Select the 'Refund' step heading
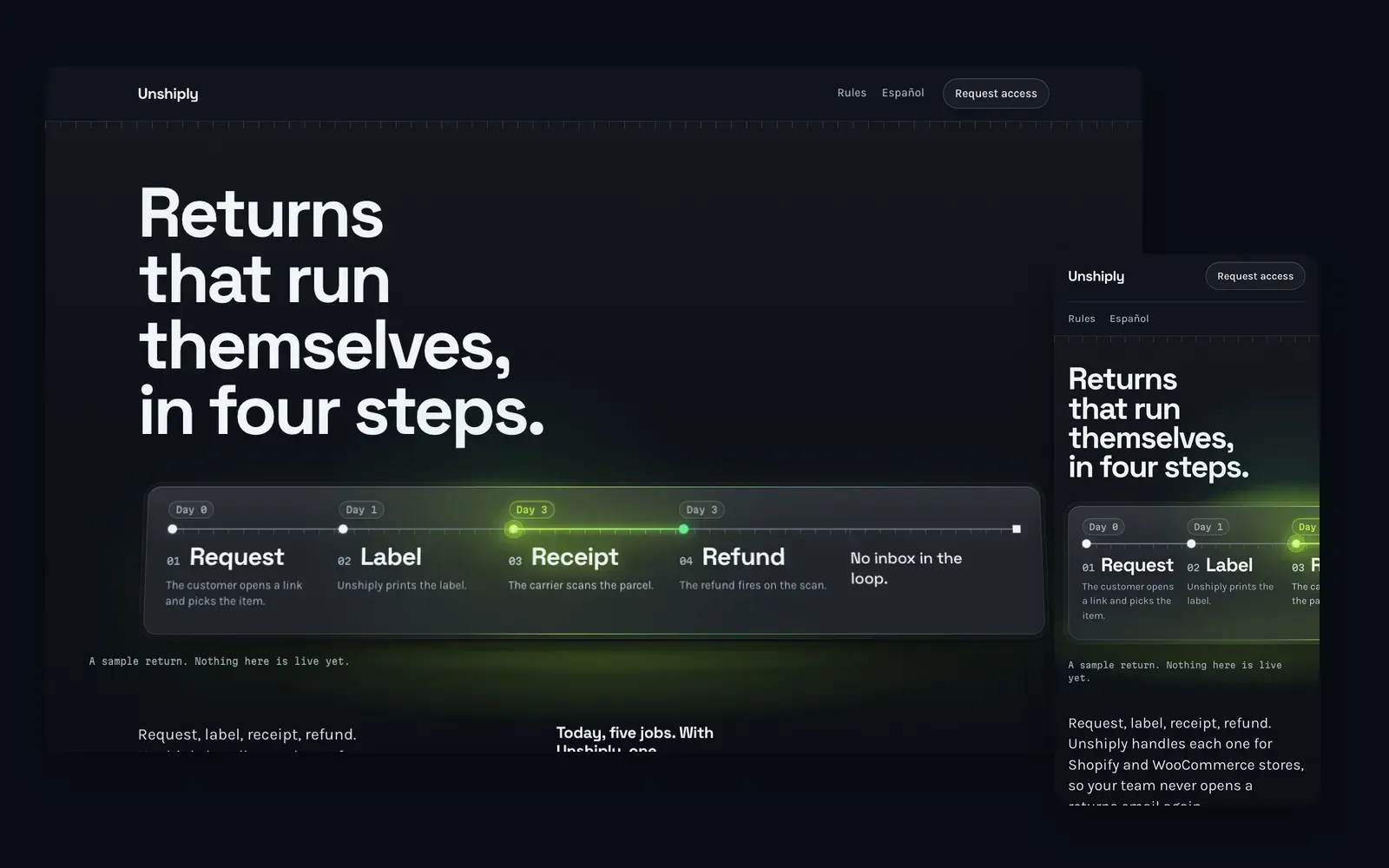The image size is (1389, 868). pyautogui.click(x=743, y=556)
